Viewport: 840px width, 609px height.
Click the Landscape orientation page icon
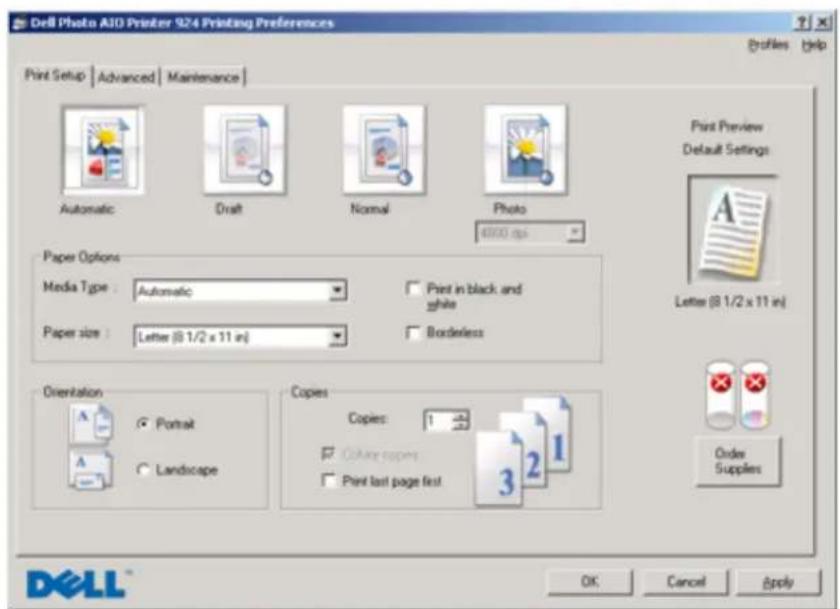click(x=91, y=469)
